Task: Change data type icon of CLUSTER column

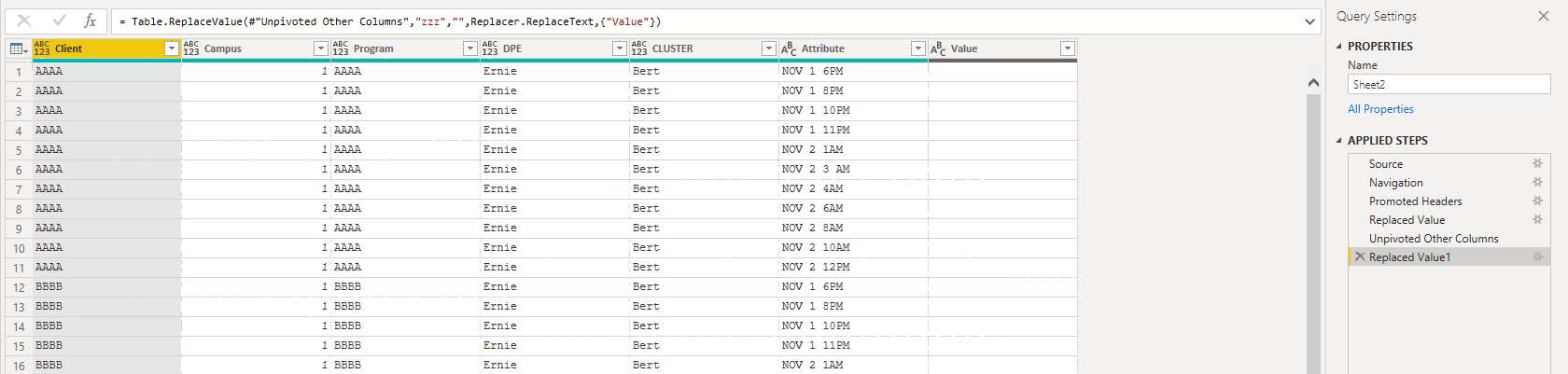Action: (x=639, y=48)
